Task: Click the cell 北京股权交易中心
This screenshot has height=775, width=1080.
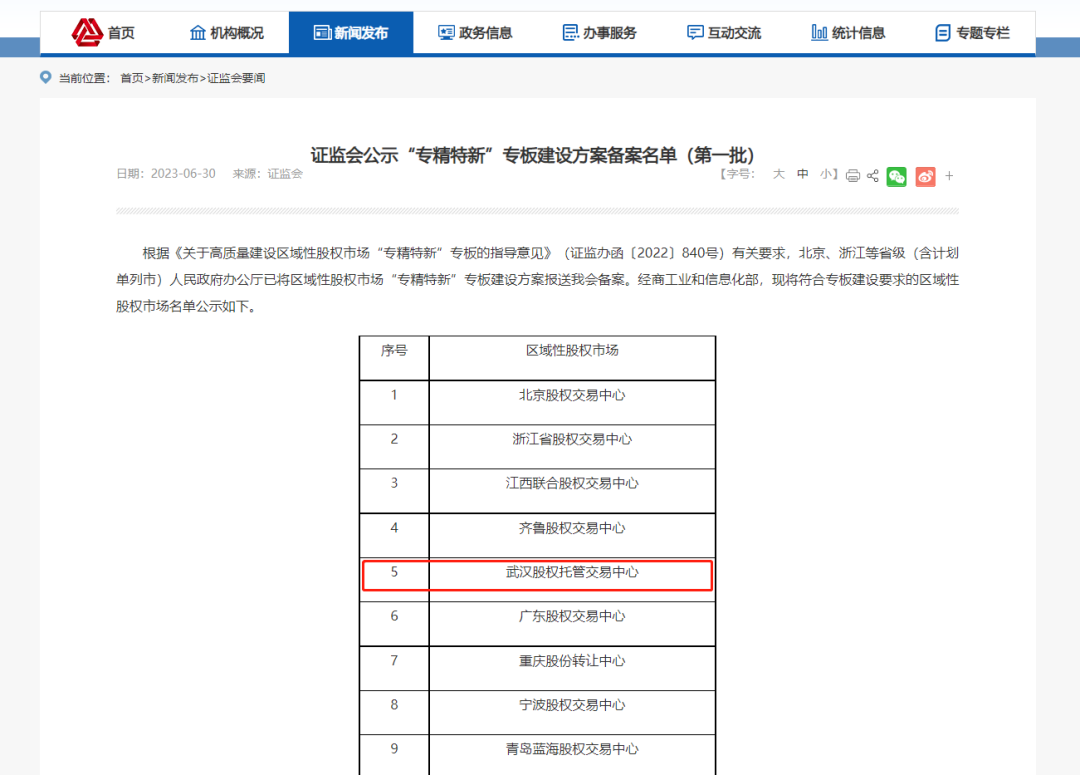Action: tap(572, 395)
